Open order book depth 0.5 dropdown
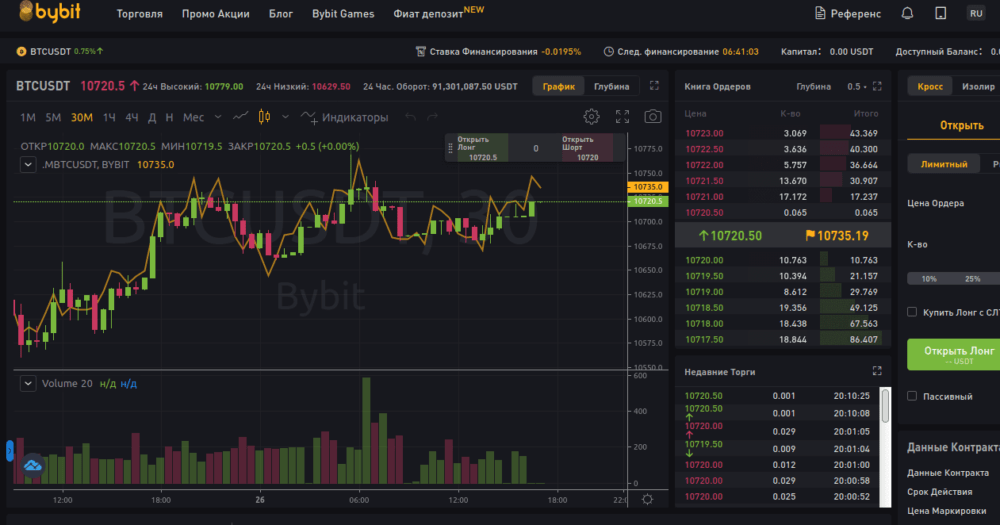The image size is (1000, 525). pos(857,86)
